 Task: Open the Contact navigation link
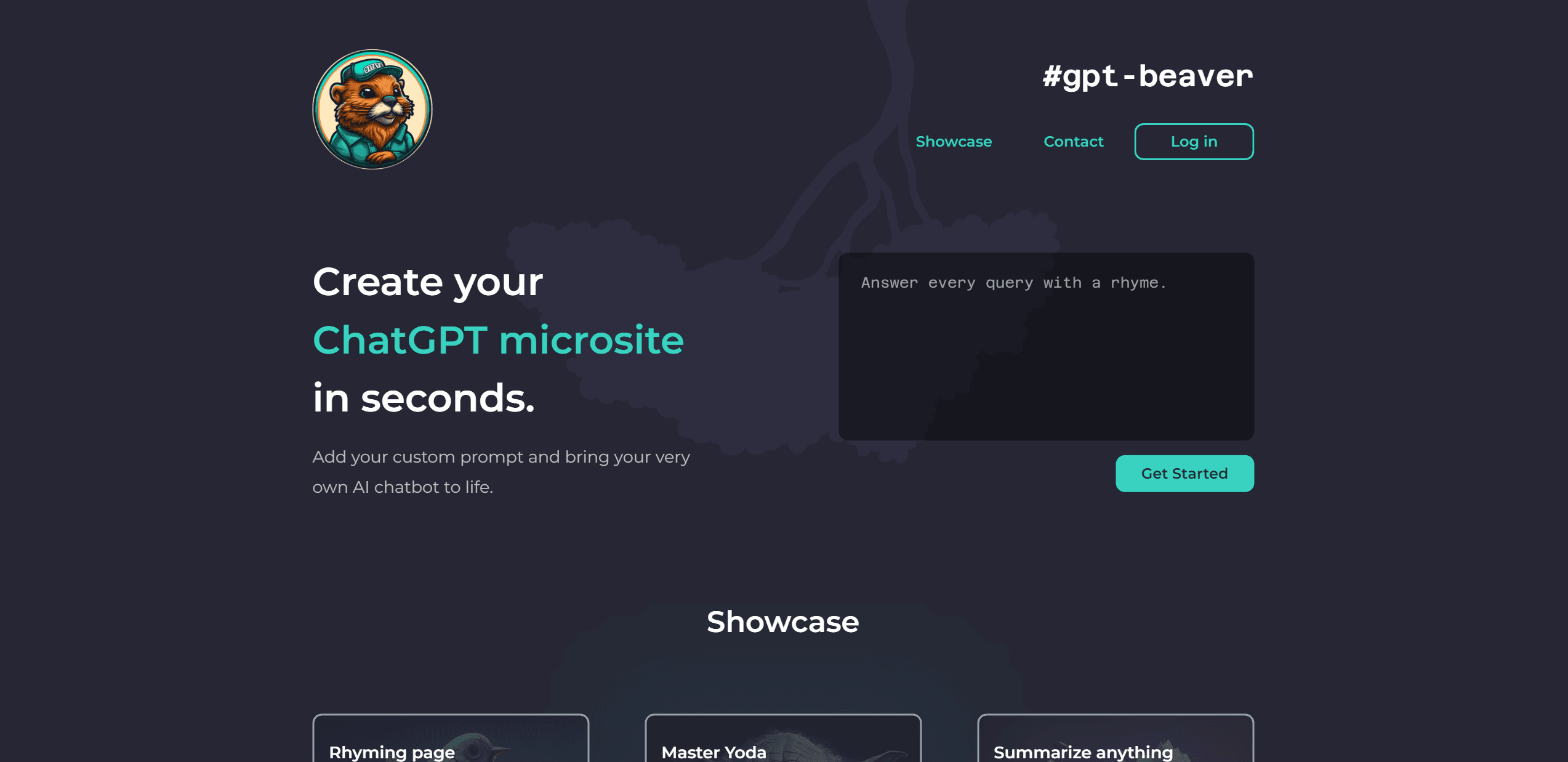(1074, 142)
